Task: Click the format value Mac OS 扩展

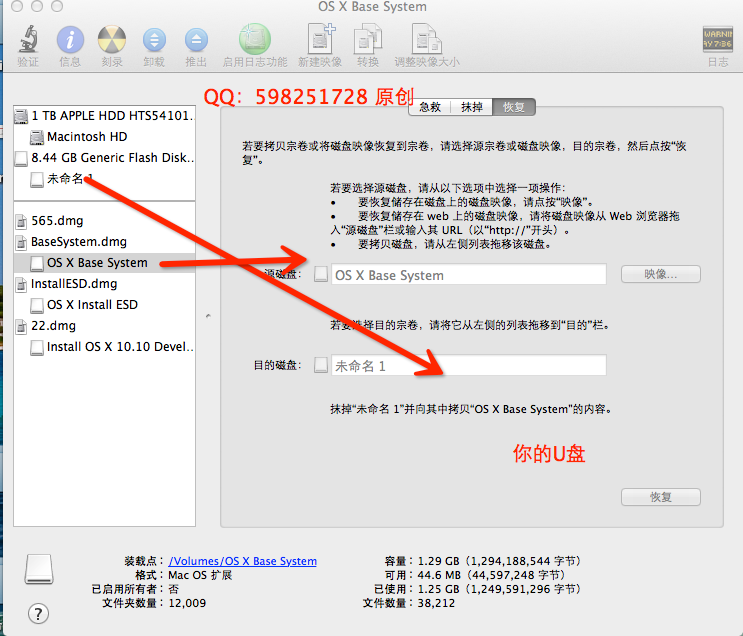Action: coord(200,575)
